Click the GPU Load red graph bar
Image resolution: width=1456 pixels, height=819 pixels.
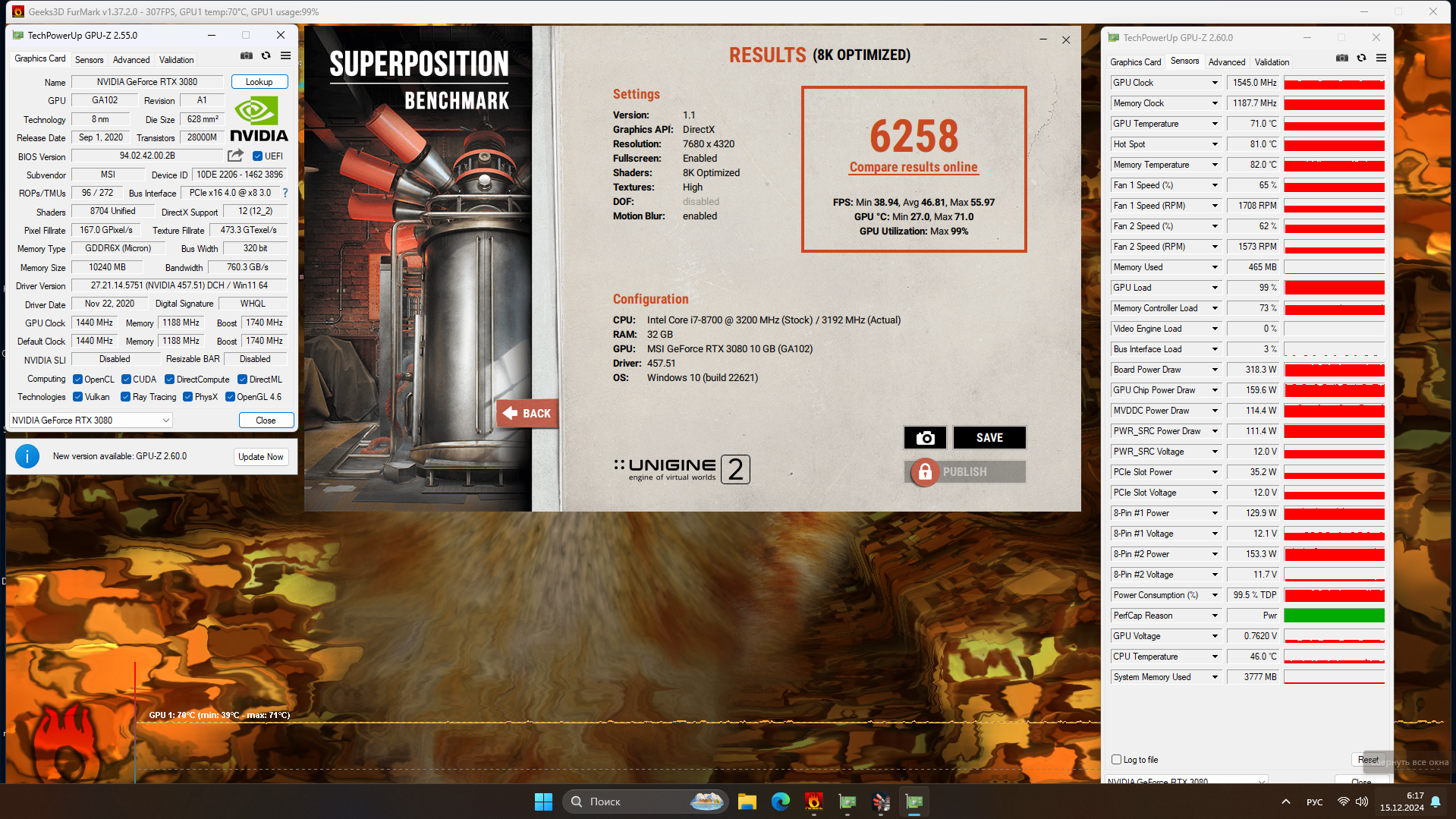1335,288
